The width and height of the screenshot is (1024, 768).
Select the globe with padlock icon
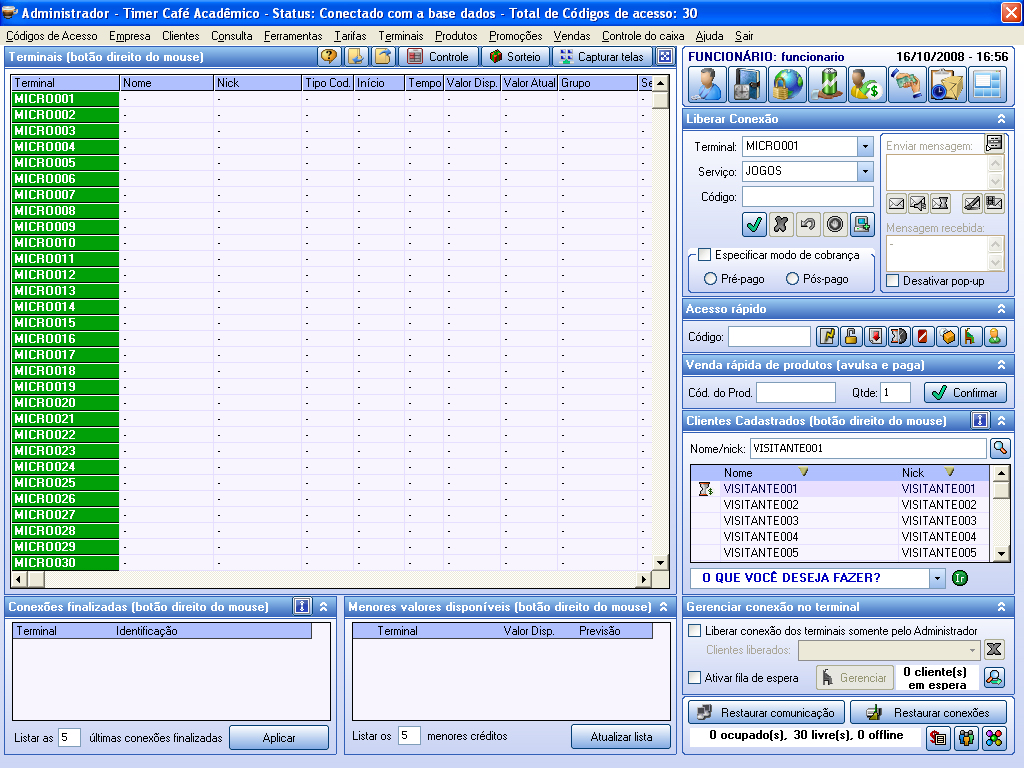pos(787,83)
